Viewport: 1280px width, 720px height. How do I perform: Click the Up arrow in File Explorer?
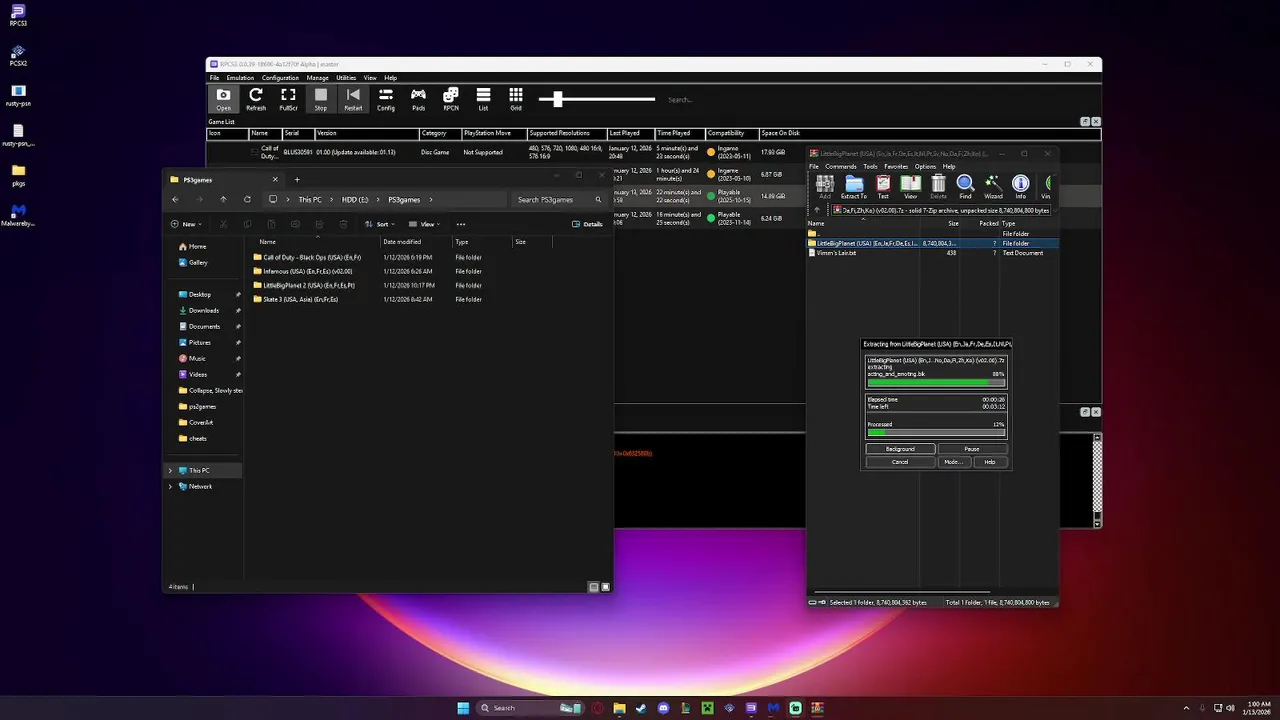[x=223, y=199]
